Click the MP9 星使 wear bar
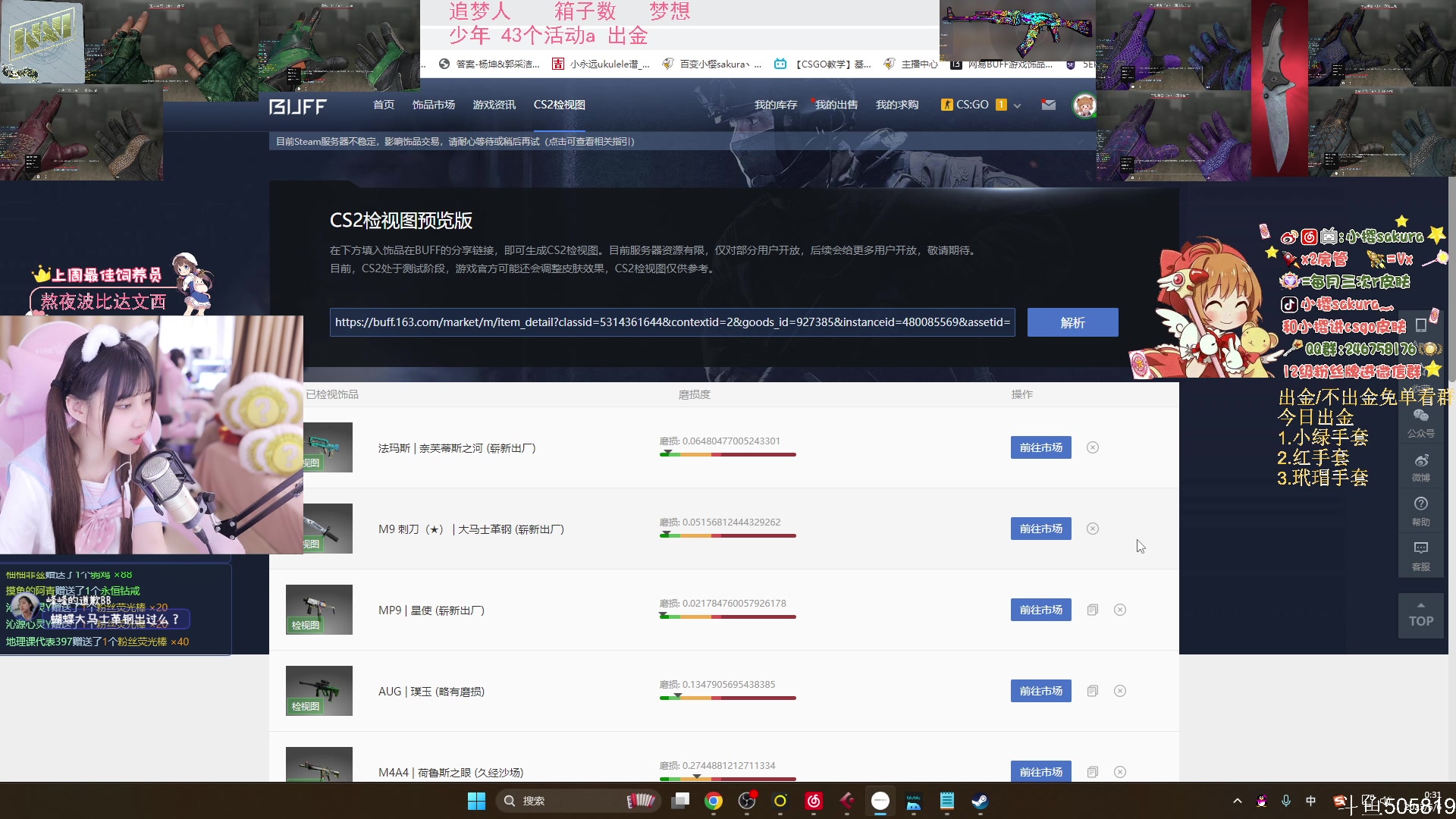 pos(728,617)
